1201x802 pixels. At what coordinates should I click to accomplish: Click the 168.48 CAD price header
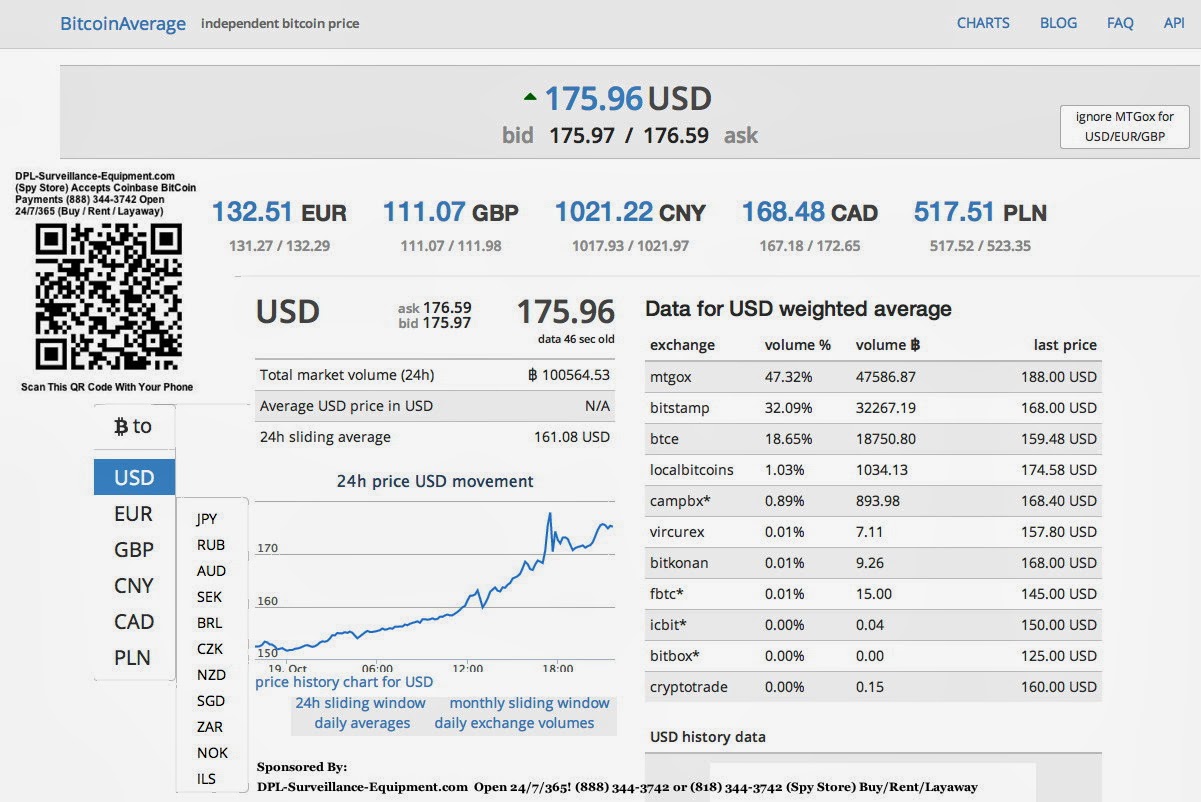pyautogui.click(x=809, y=212)
